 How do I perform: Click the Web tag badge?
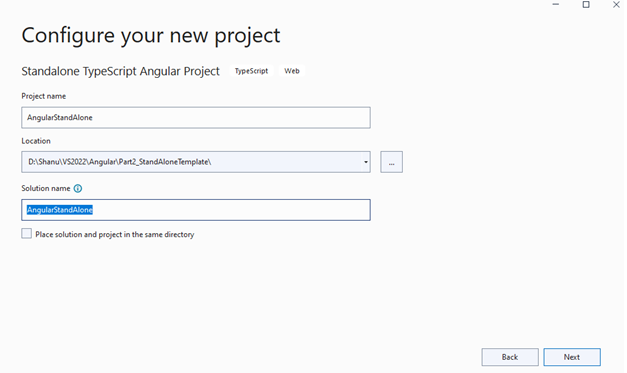(292, 71)
